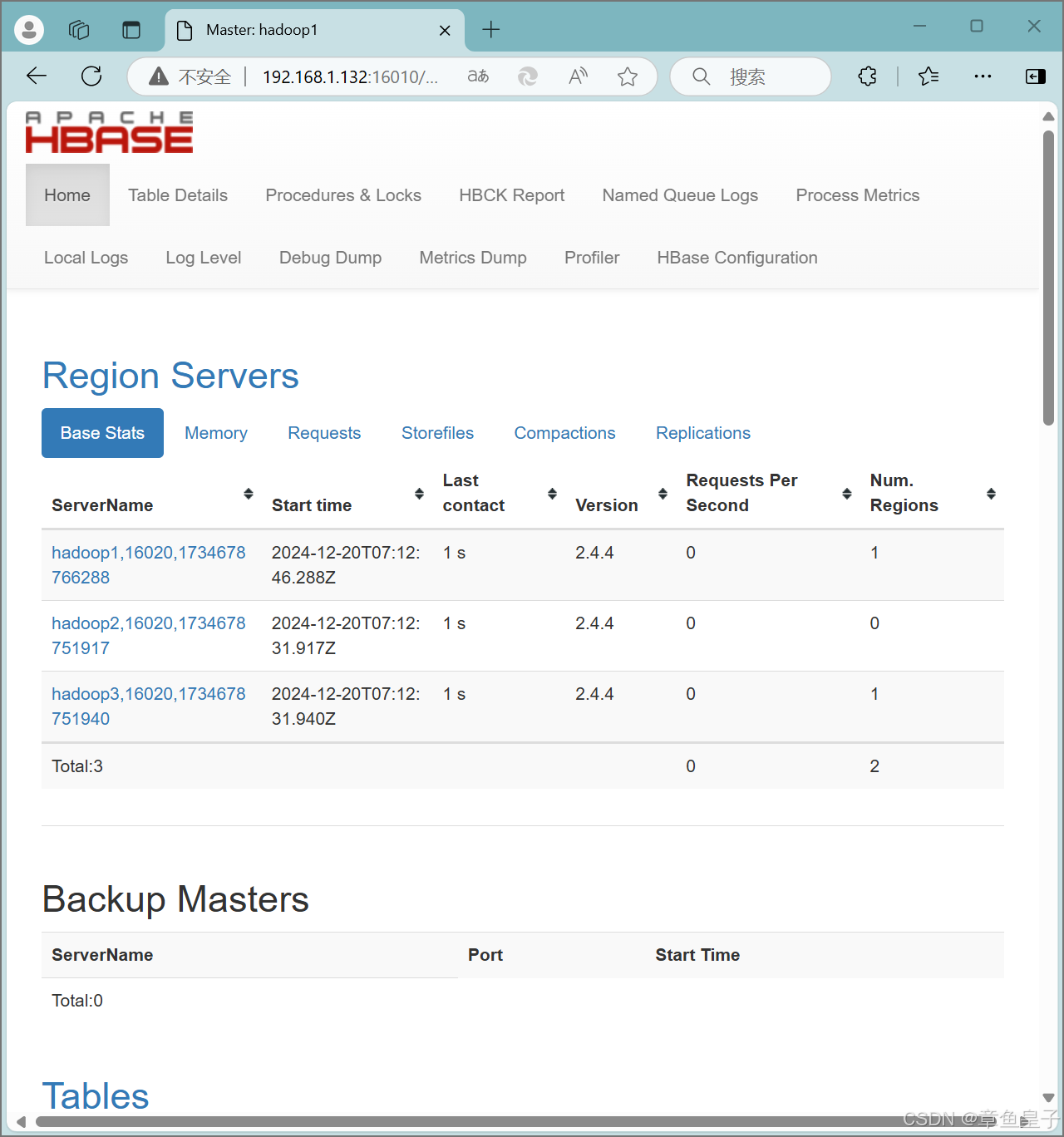Switch to the Requests tab
This screenshot has height=1137, width=1064.
coord(324,433)
